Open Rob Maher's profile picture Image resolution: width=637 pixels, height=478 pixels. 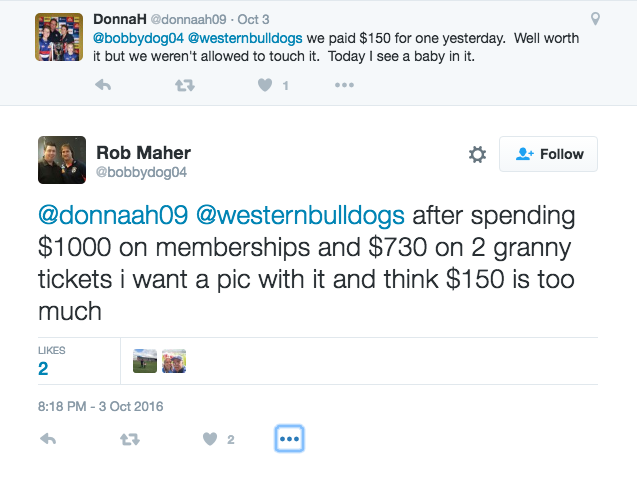62,159
